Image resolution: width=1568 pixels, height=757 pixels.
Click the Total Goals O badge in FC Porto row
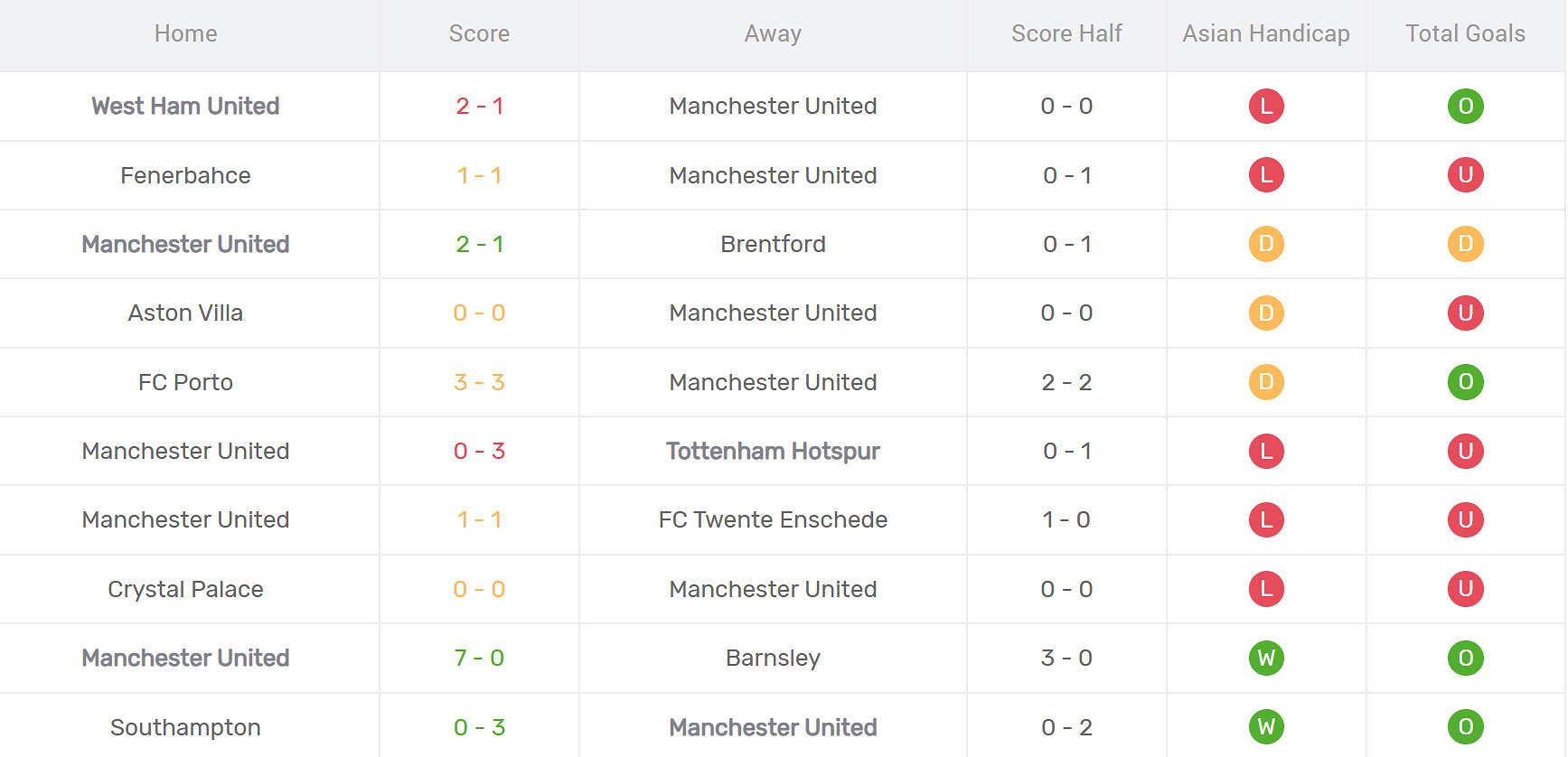point(1465,382)
